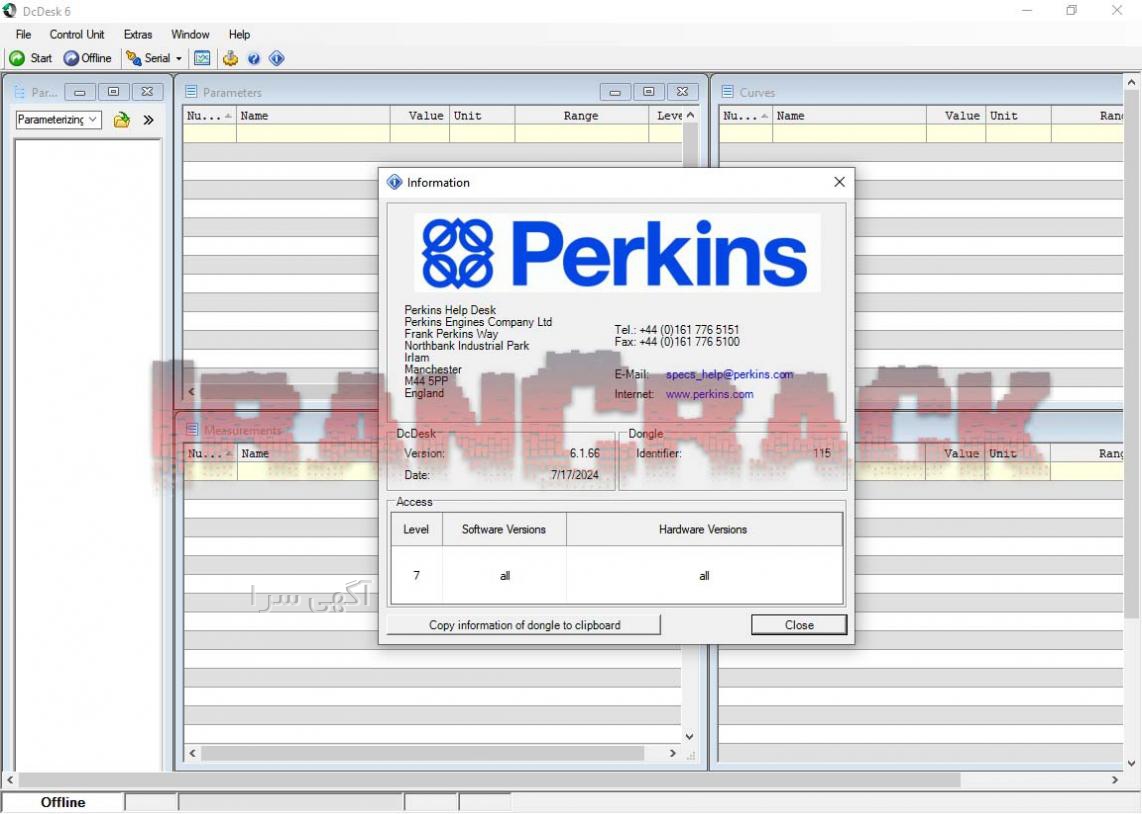
Task: Expand the double chevron overflow button
Action: click(149, 120)
